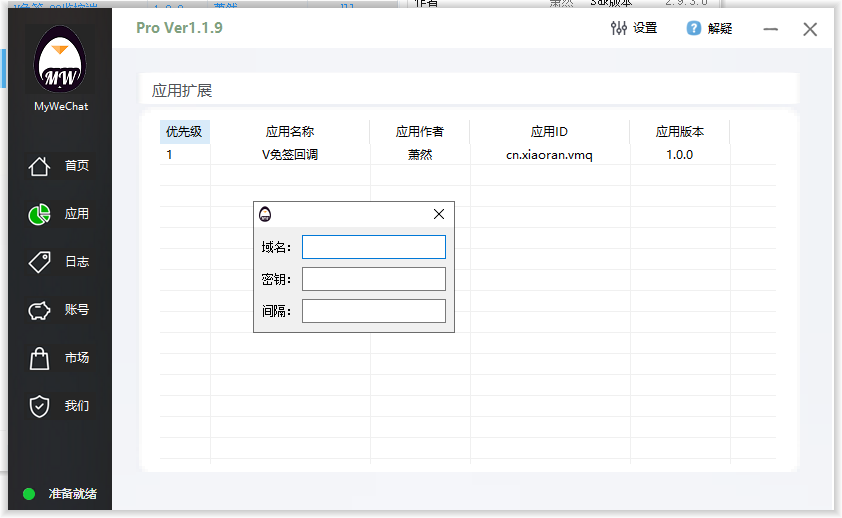Select the V免签回调 app row
842x518 pixels.
point(290,155)
